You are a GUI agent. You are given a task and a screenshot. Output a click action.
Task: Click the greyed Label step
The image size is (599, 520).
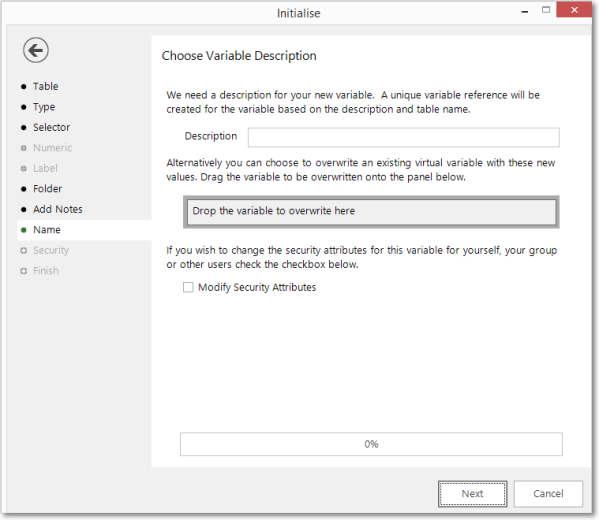pyautogui.click(x=45, y=168)
